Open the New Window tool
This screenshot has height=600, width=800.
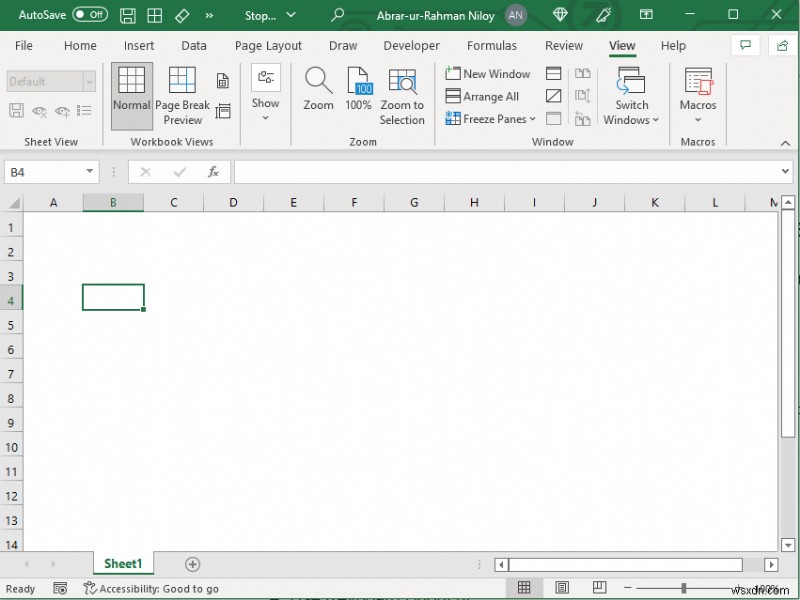[x=488, y=73]
